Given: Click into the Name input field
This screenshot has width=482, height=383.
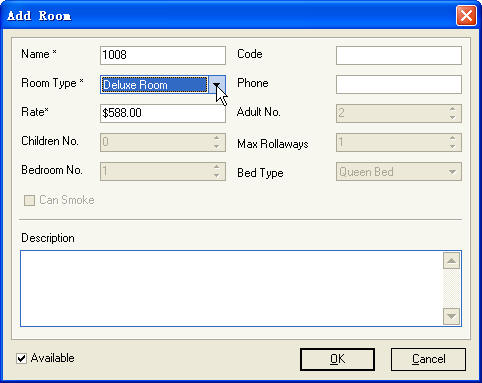Looking at the screenshot, I should (163, 55).
